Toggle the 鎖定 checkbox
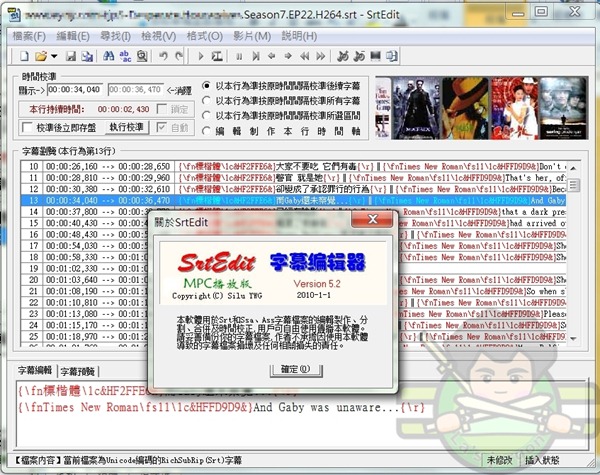 (162, 109)
